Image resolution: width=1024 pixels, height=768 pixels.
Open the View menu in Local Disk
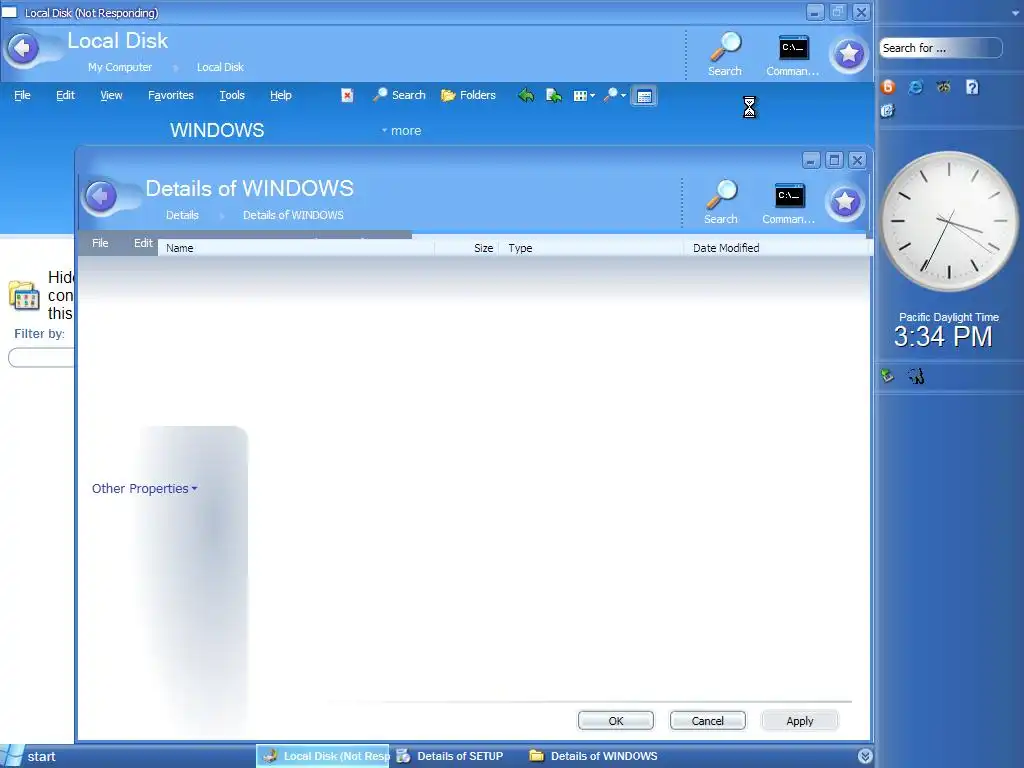click(x=111, y=95)
